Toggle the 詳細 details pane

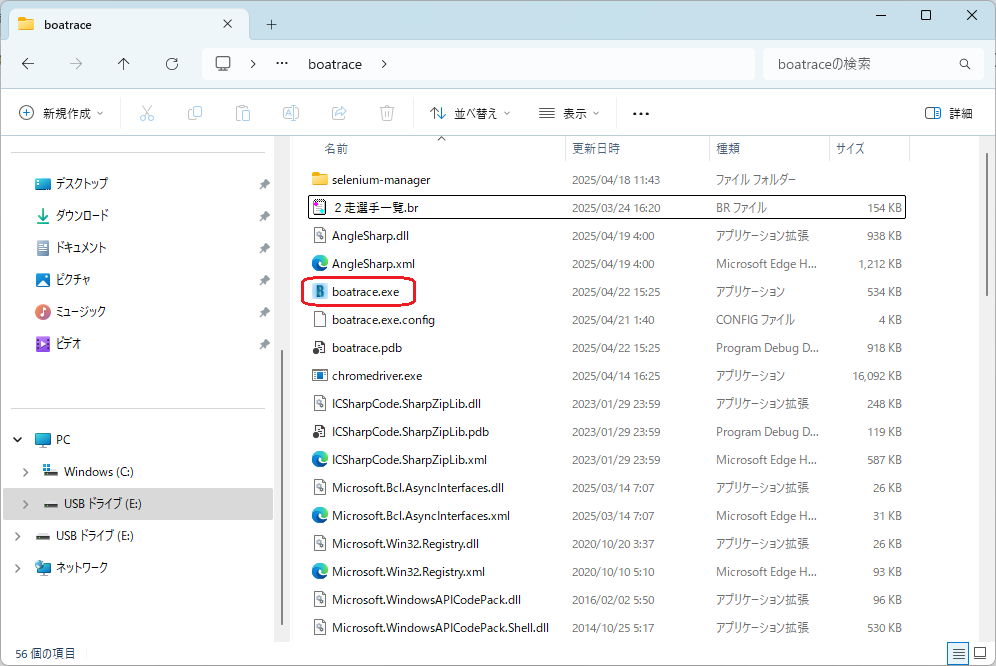click(948, 114)
